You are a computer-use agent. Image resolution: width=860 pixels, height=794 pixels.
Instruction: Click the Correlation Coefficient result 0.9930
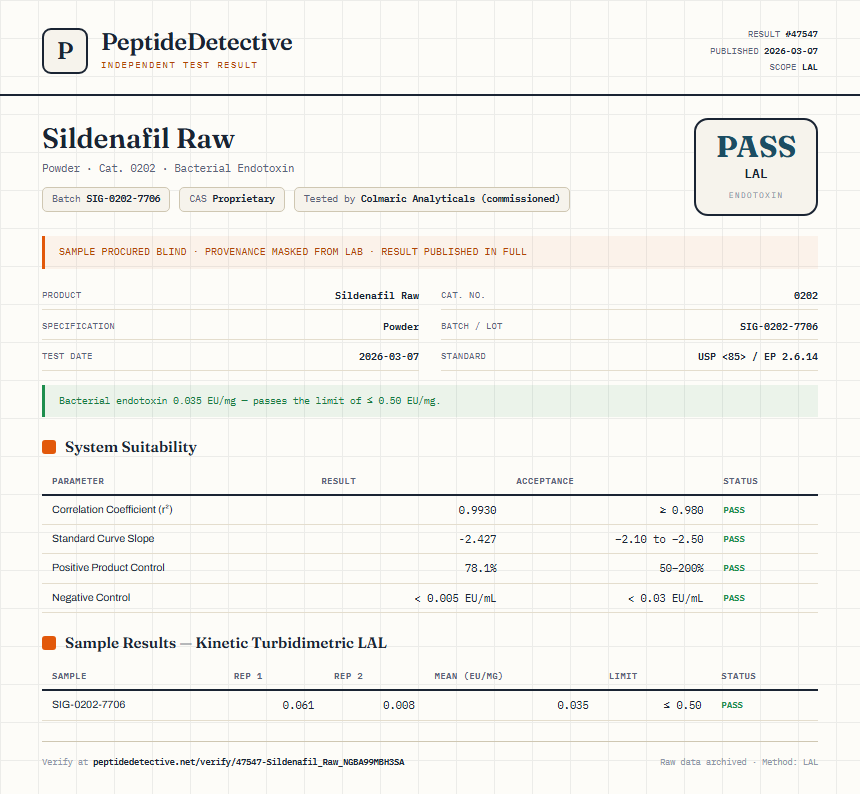[x=477, y=510]
